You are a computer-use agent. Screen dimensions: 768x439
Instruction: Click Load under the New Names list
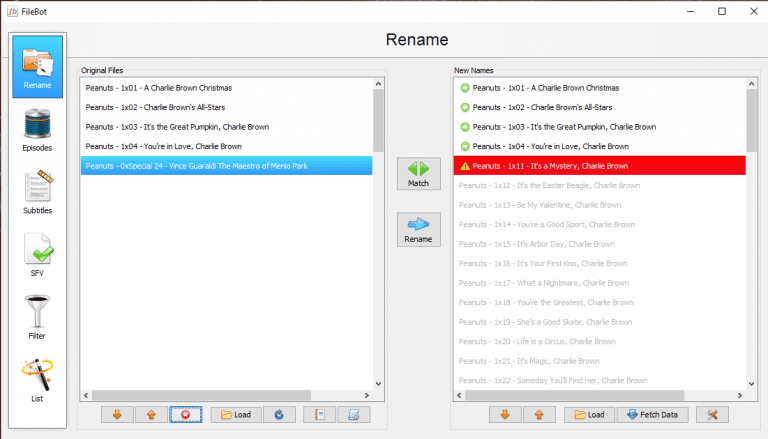tap(587, 414)
